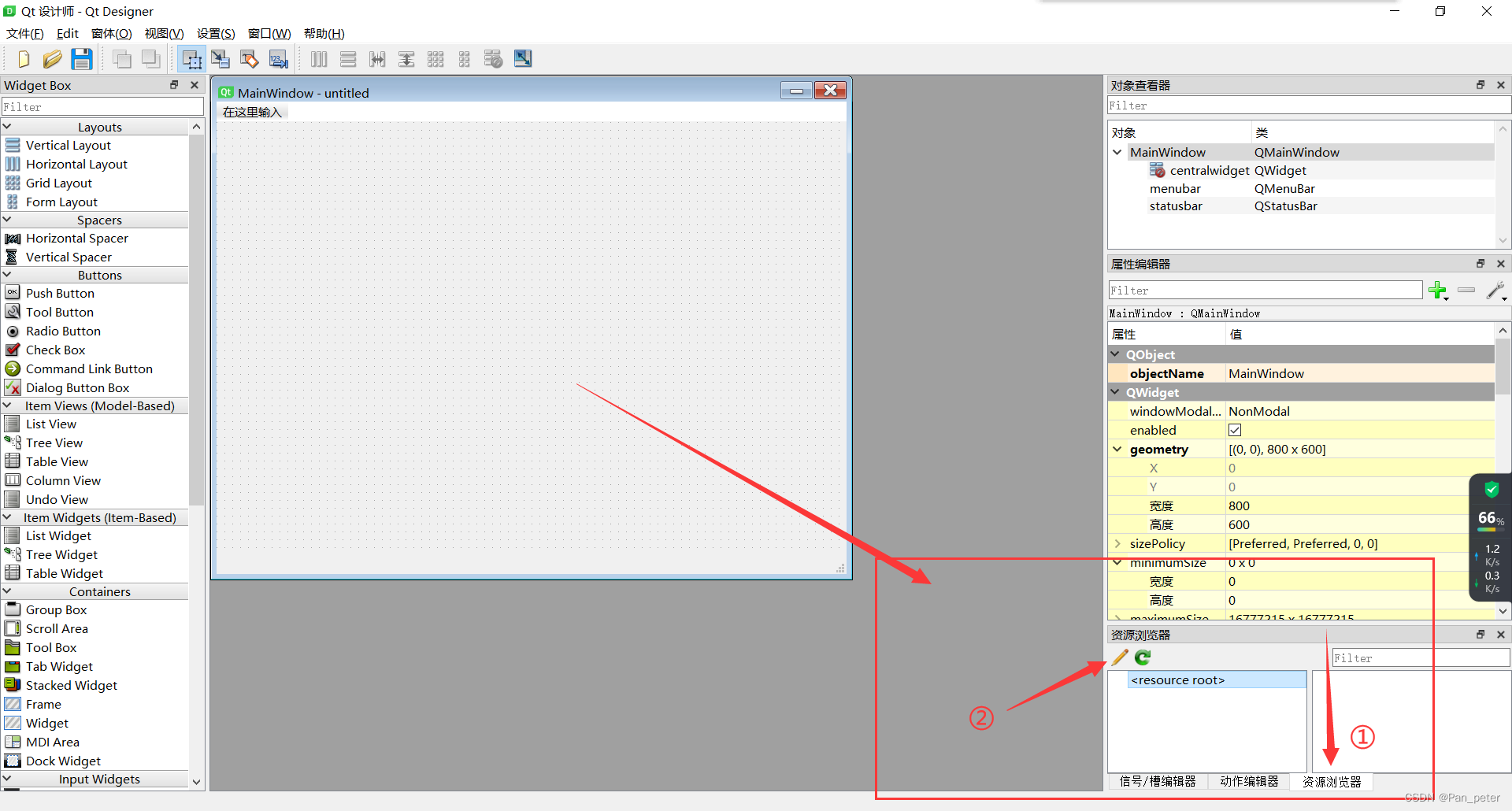Image resolution: width=1512 pixels, height=811 pixels.
Task: Apply Lay Out in a Grid icon
Action: click(435, 59)
